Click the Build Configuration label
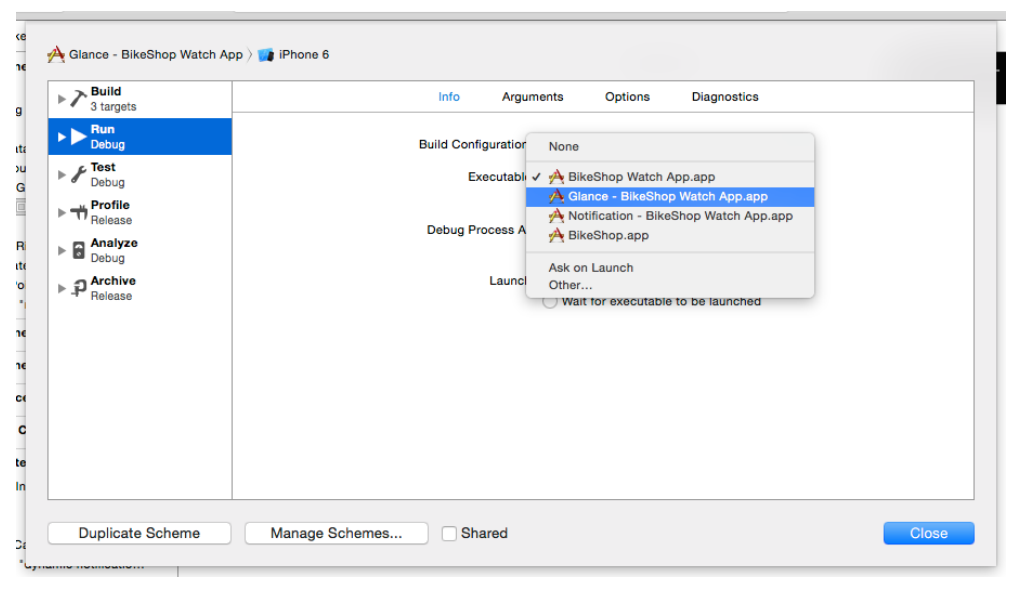1034x594 pixels. coord(472,144)
